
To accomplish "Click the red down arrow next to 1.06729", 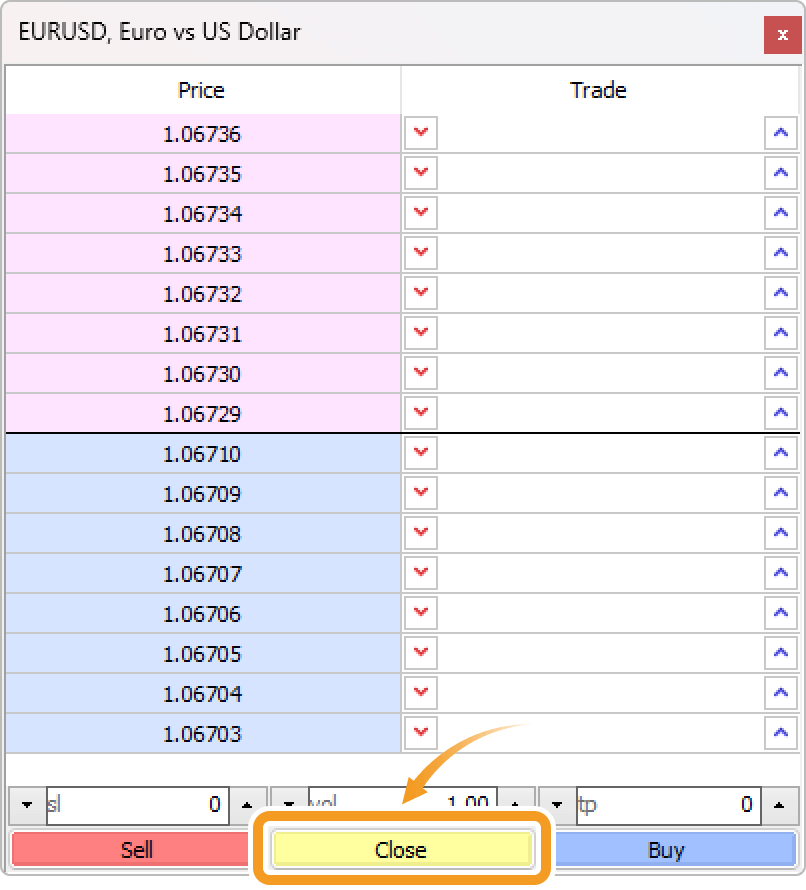I will [420, 413].
